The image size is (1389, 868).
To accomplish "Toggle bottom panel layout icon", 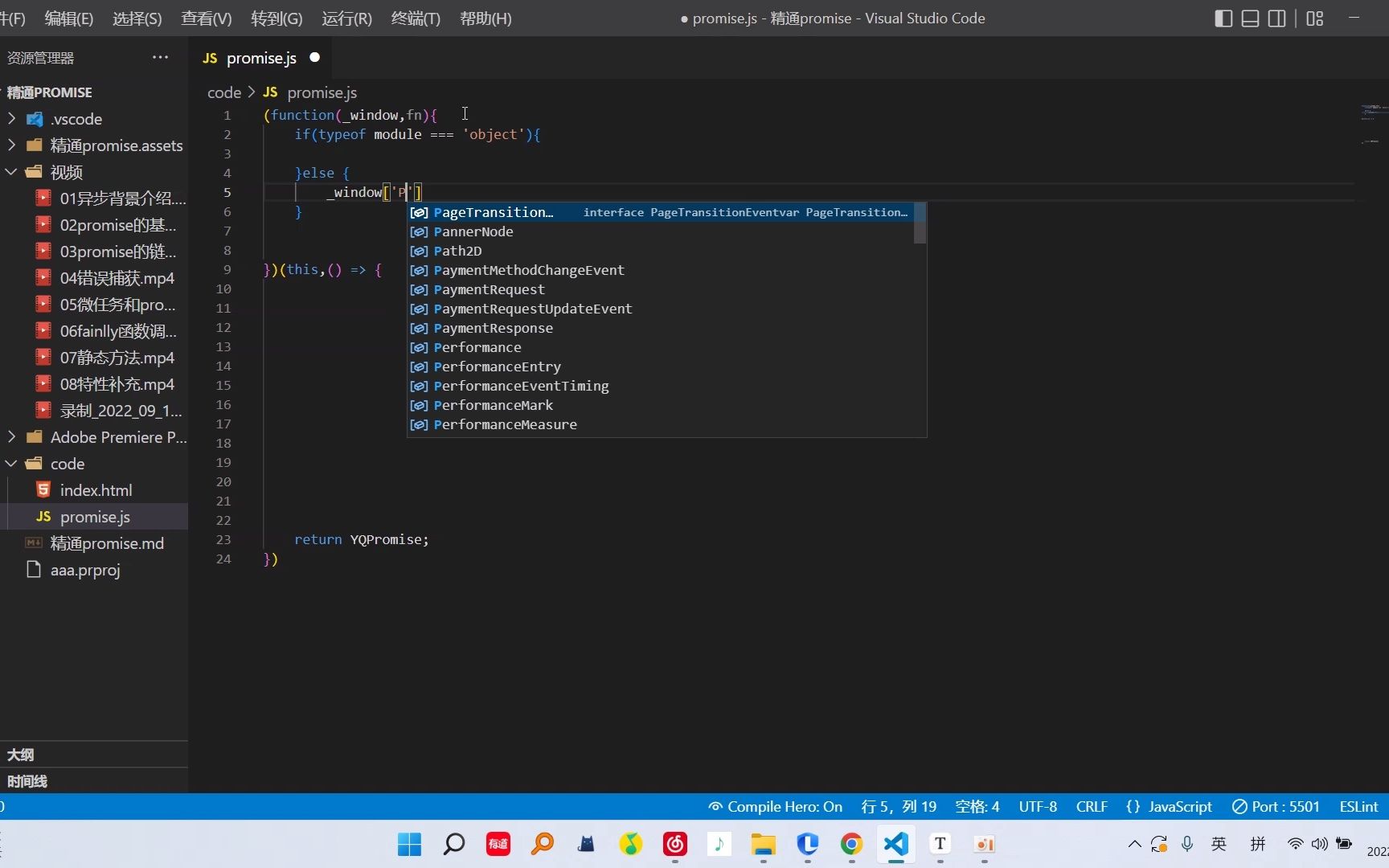I will [x=1250, y=18].
